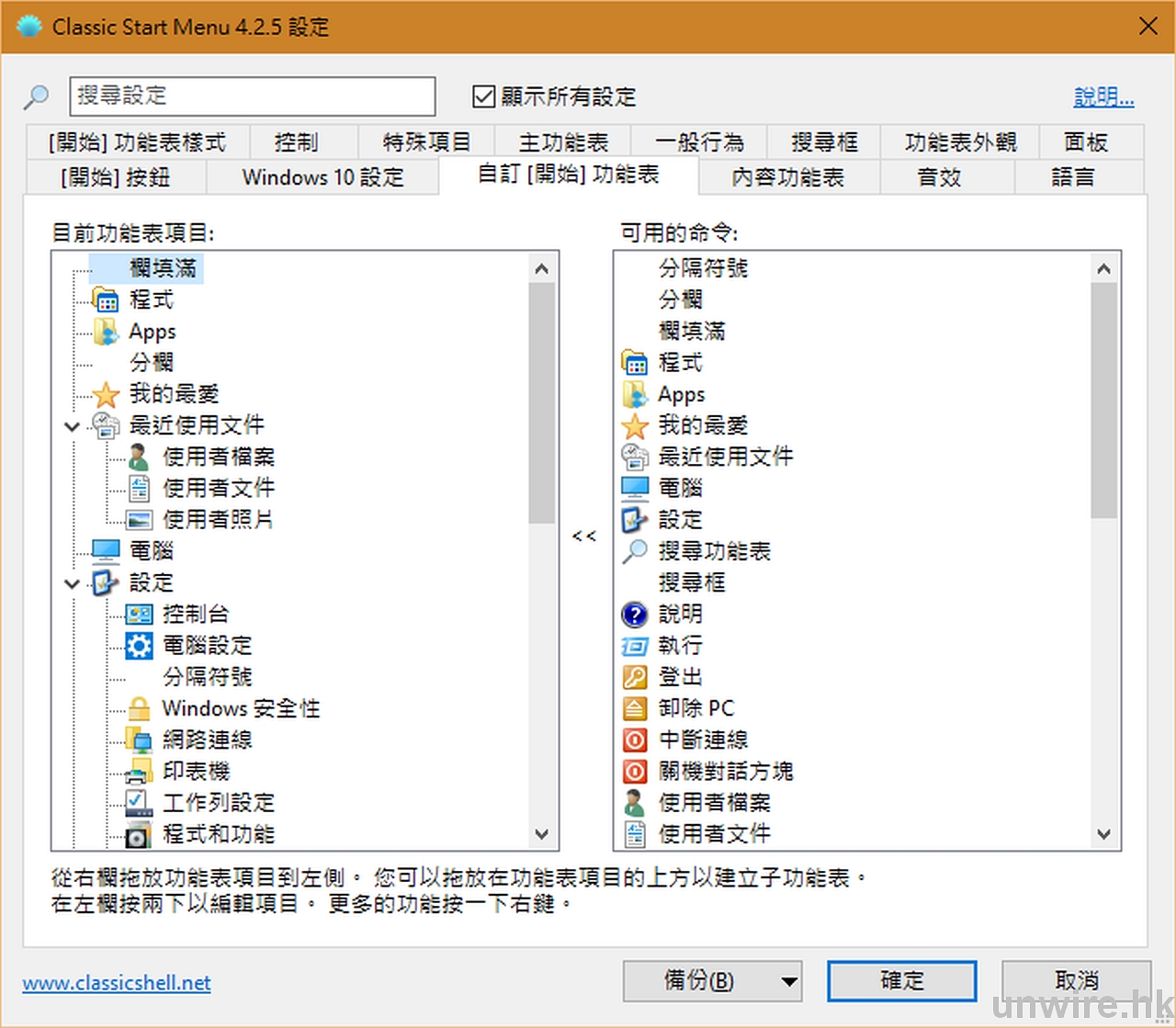1176x1028 pixels.
Task: Select the 說明 help icon in available commands
Action: tap(635, 615)
